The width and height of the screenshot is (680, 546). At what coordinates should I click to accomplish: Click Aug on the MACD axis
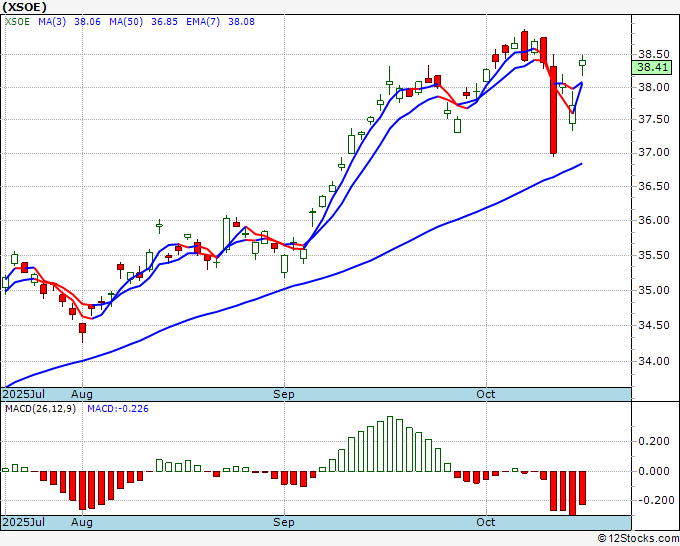point(82,522)
